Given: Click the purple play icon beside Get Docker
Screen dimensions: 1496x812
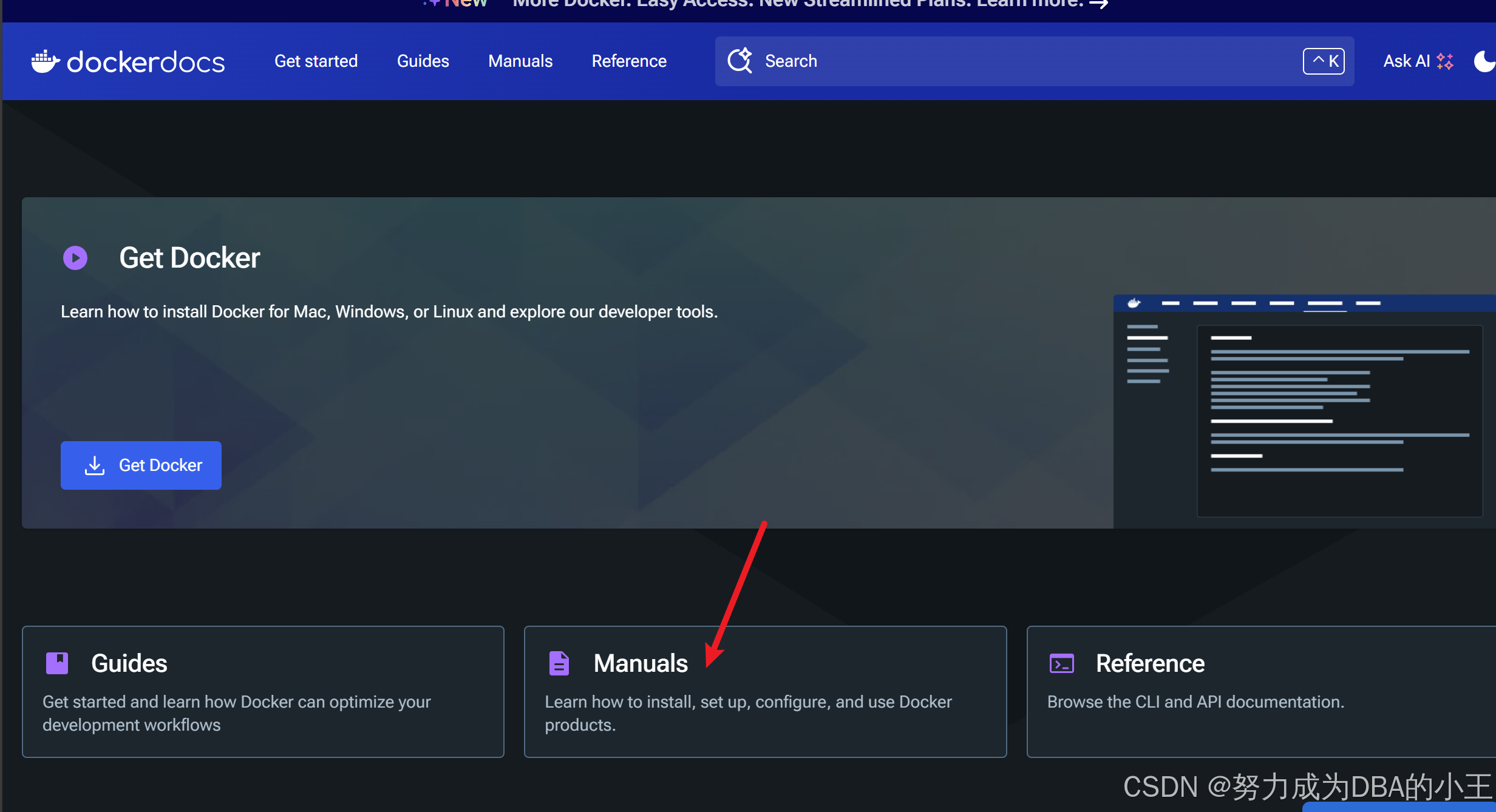Looking at the screenshot, I should (75, 258).
